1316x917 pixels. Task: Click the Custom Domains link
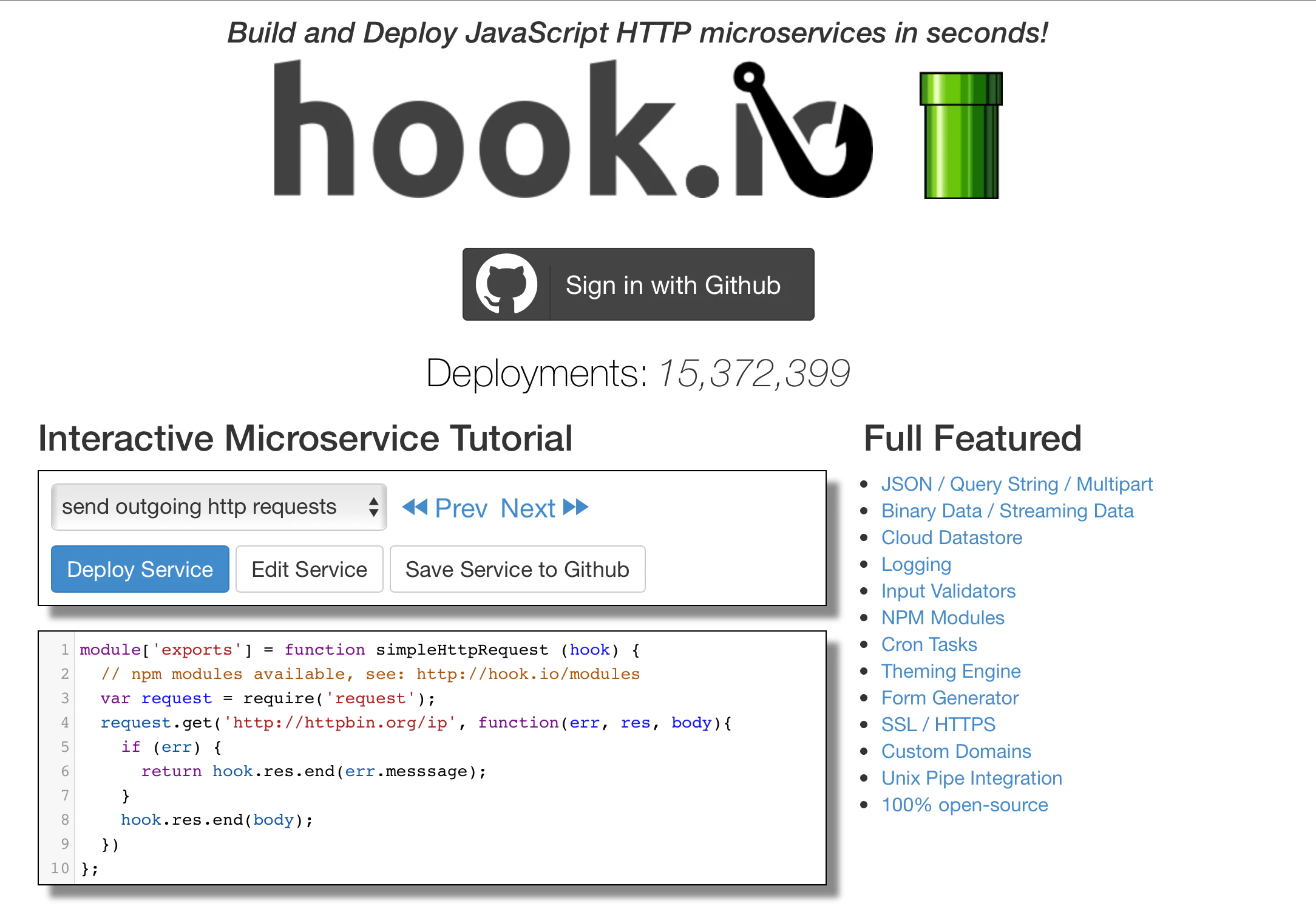point(955,751)
